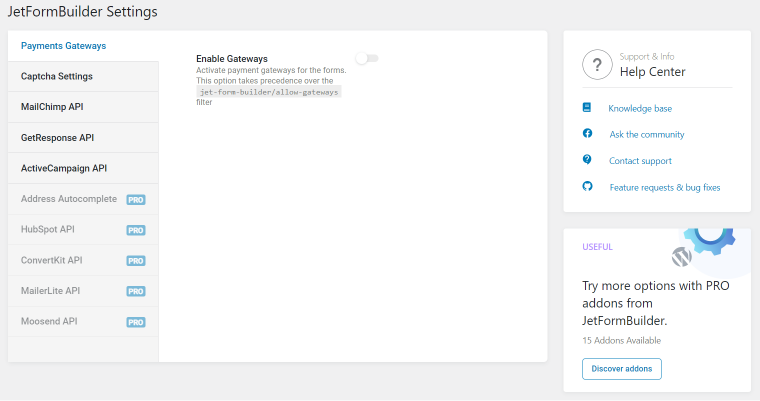Open the Knowledge base link

[x=640, y=109]
